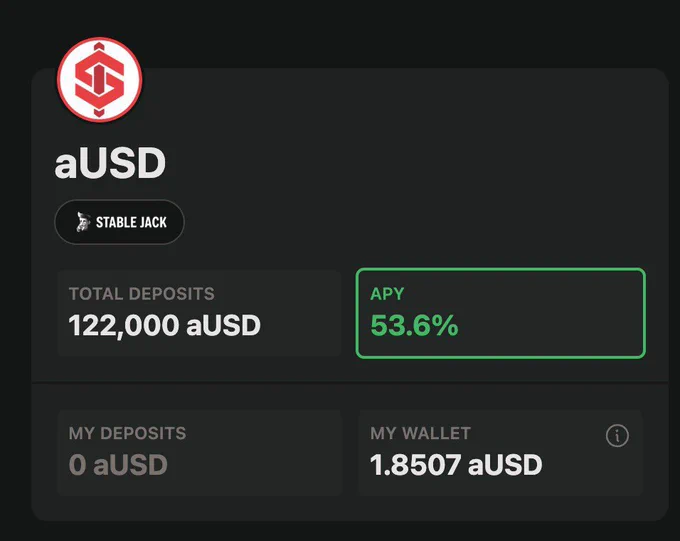Select the My Wallet card
Image resolution: width=680 pixels, height=541 pixels.
(x=500, y=452)
